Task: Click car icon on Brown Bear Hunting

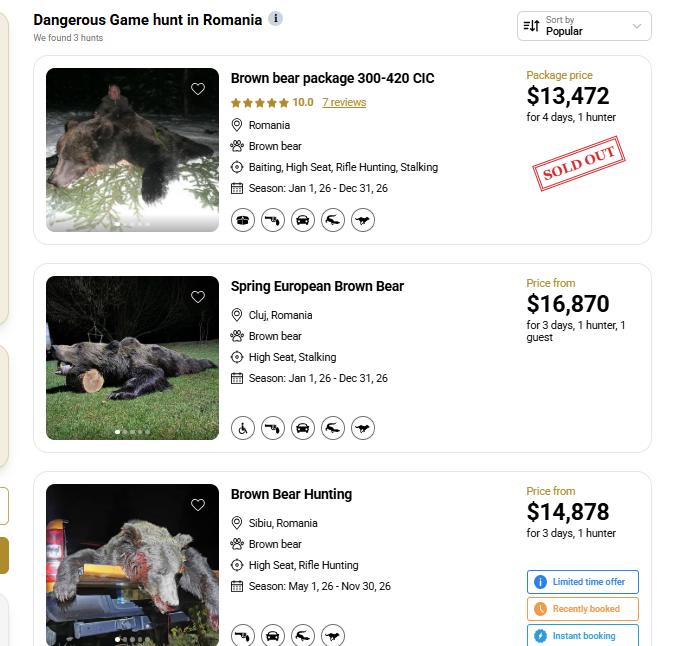Action: tap(272, 635)
